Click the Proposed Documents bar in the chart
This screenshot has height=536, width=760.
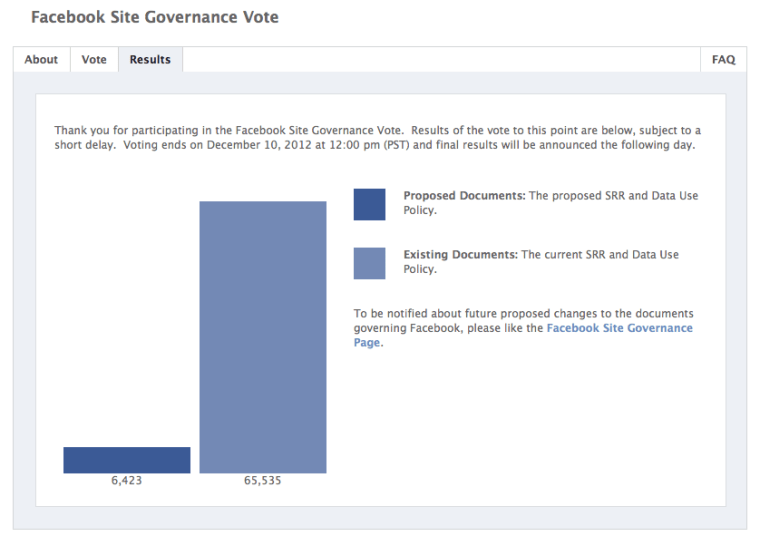[127, 460]
